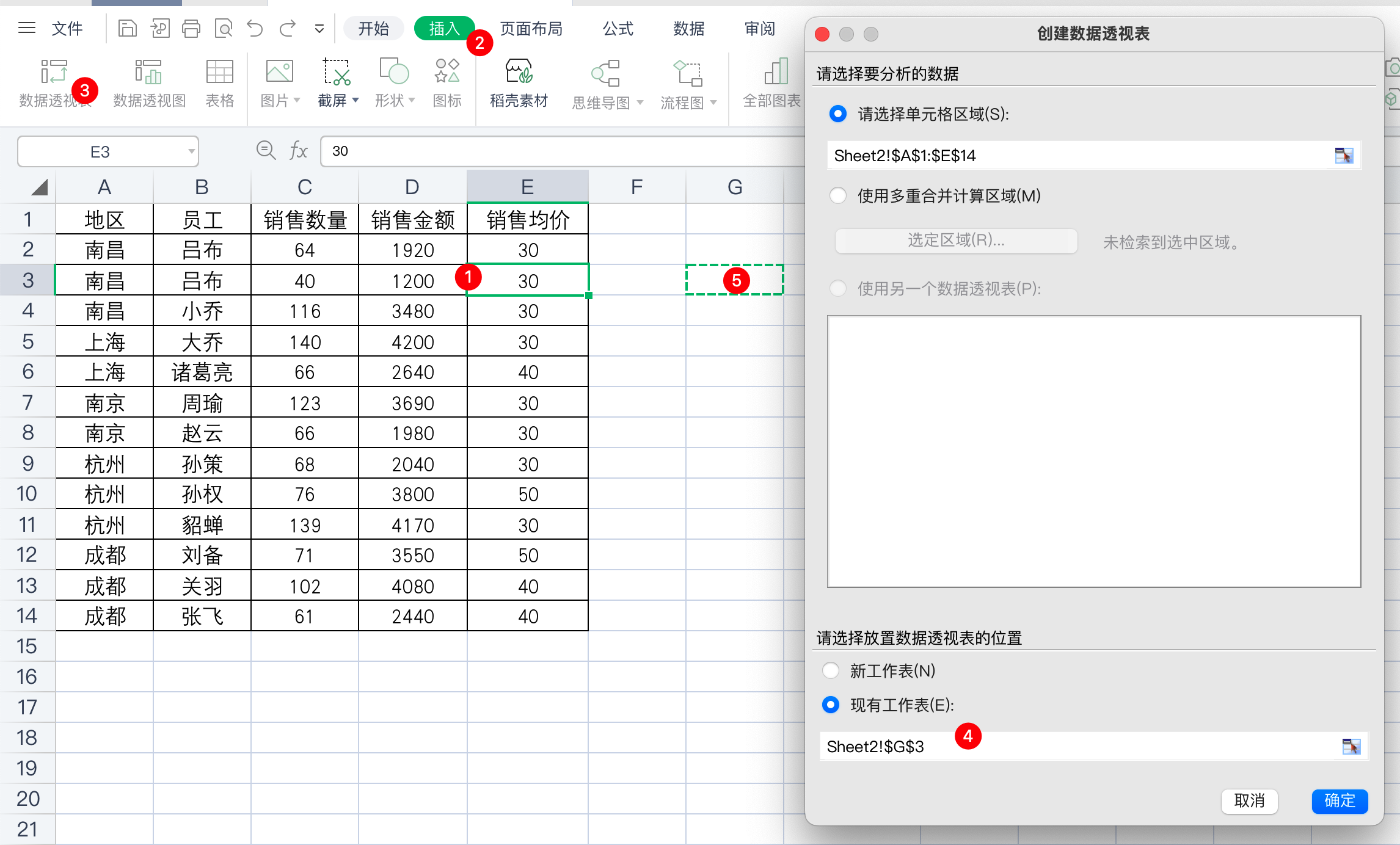Confirm dialog with 确定 button
The image size is (1400, 845).
1339,800
